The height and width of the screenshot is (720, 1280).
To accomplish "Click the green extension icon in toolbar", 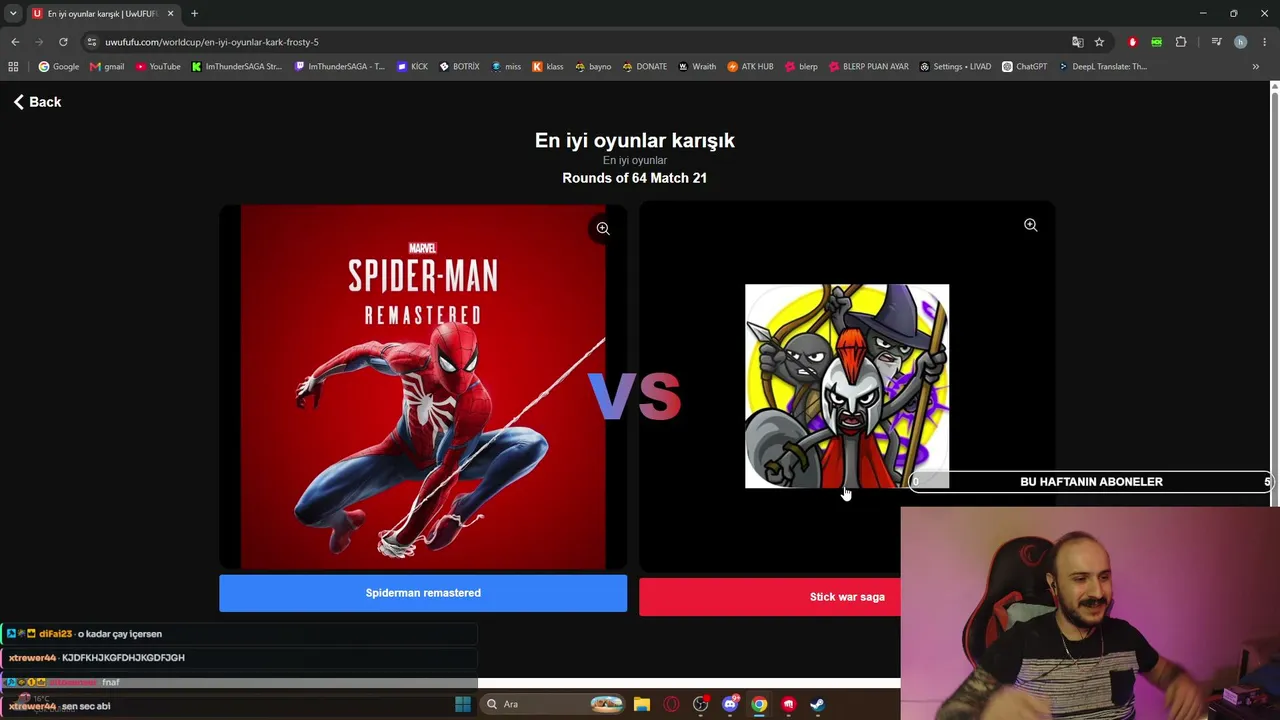I will (x=1157, y=42).
